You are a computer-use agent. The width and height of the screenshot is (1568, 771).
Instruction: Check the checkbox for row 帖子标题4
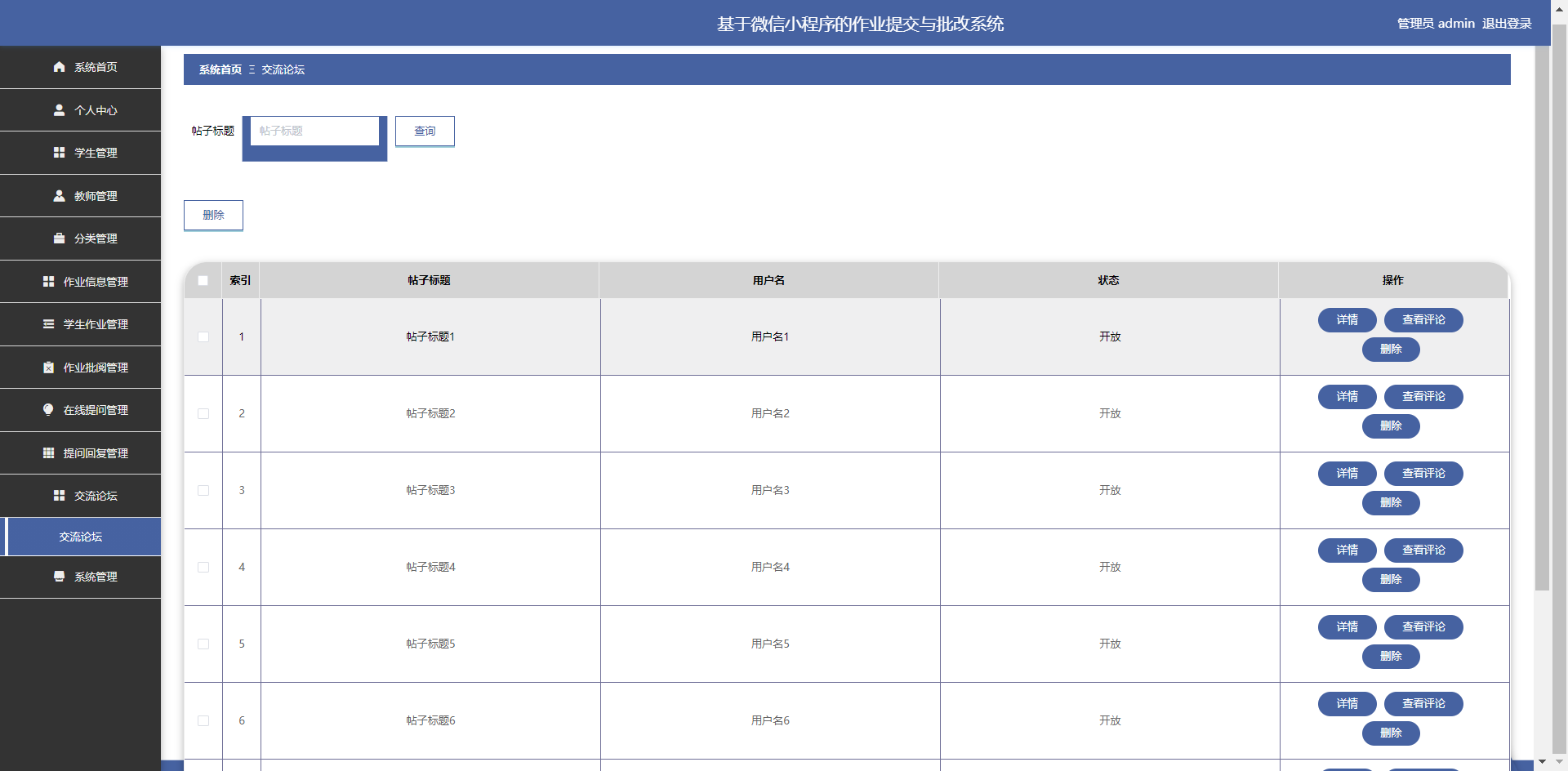click(203, 568)
